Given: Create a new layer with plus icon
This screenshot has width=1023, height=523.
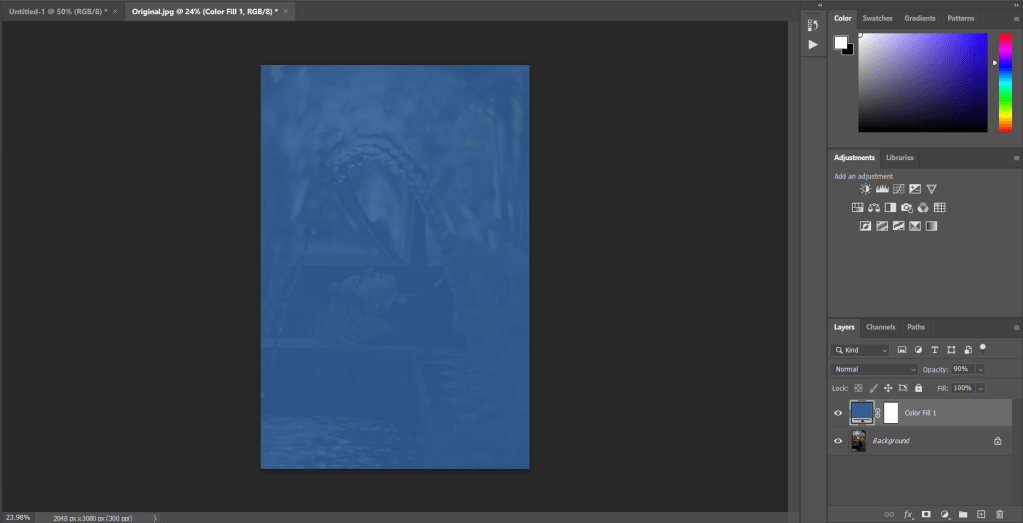Looking at the screenshot, I should [x=980, y=514].
